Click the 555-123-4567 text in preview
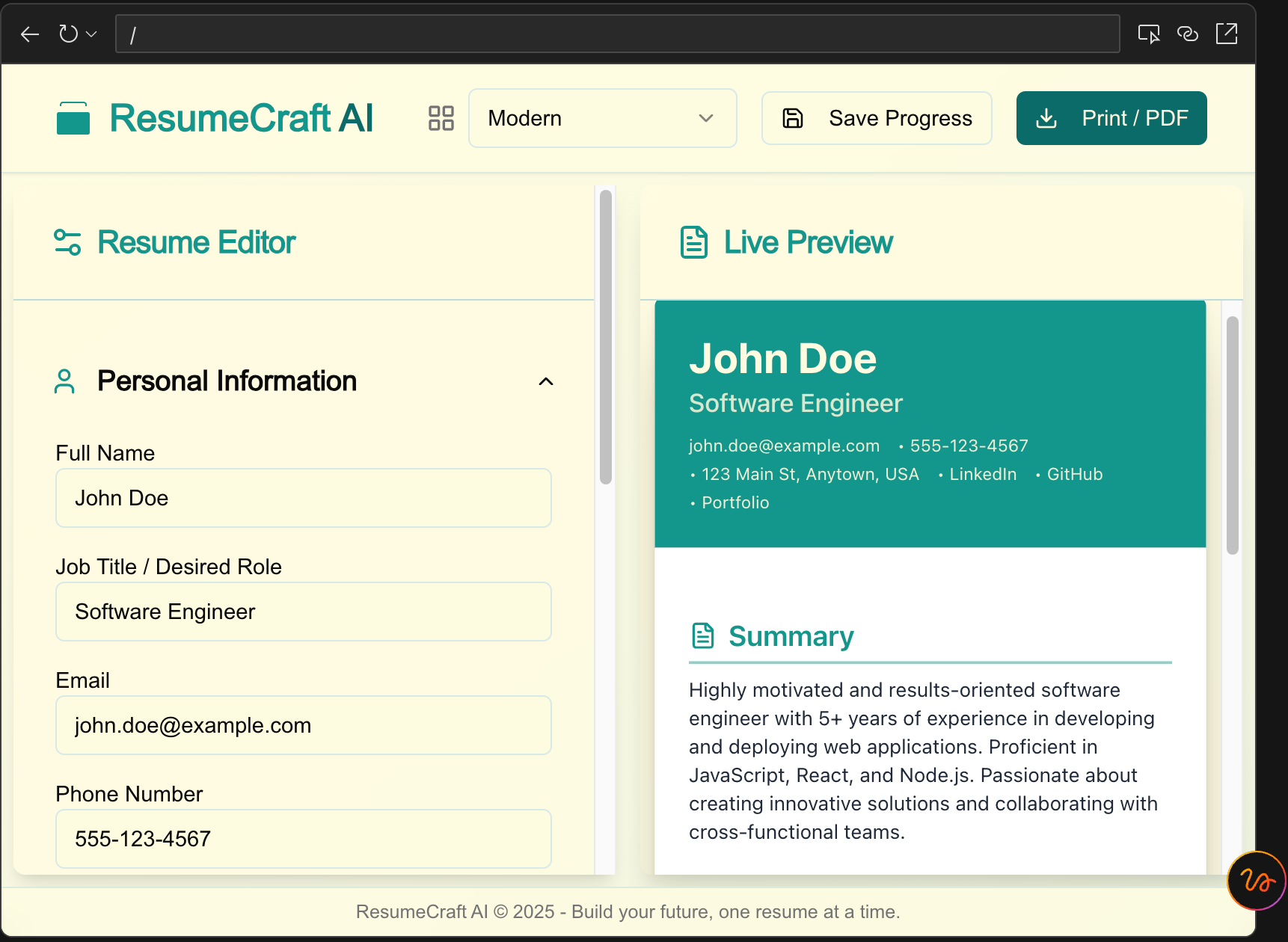This screenshot has width=1288, height=942. click(x=969, y=446)
